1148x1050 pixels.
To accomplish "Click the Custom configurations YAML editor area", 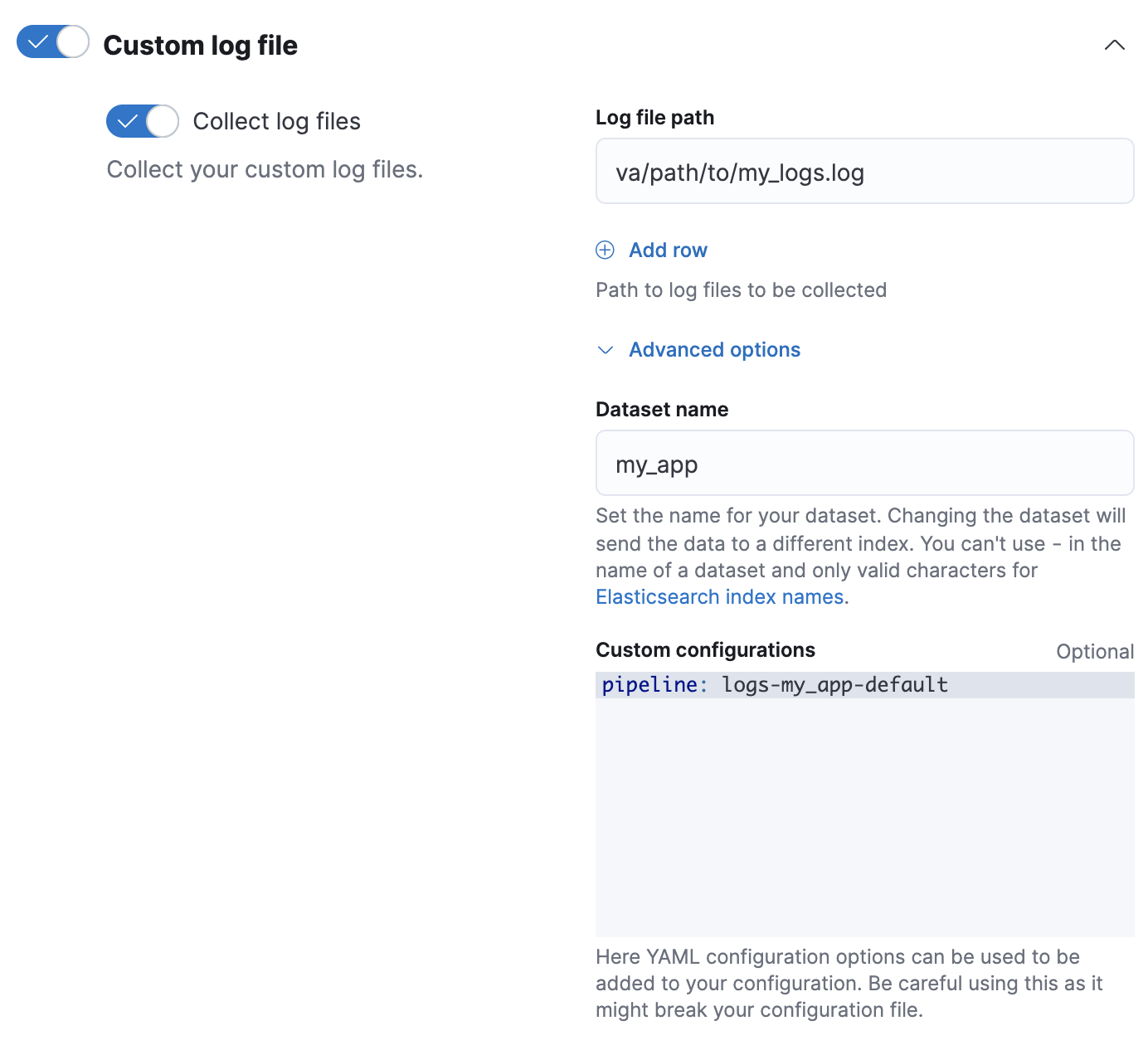I will (x=864, y=805).
